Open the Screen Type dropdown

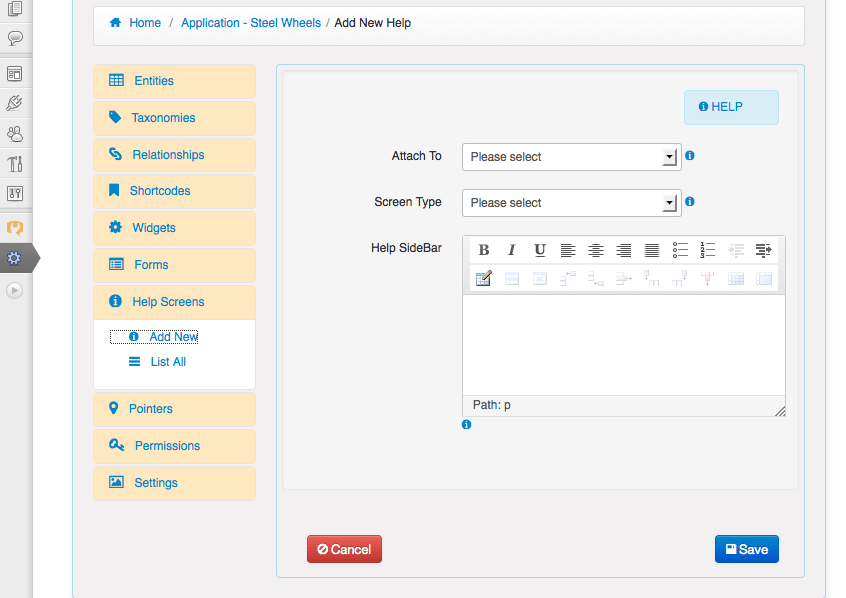click(571, 203)
